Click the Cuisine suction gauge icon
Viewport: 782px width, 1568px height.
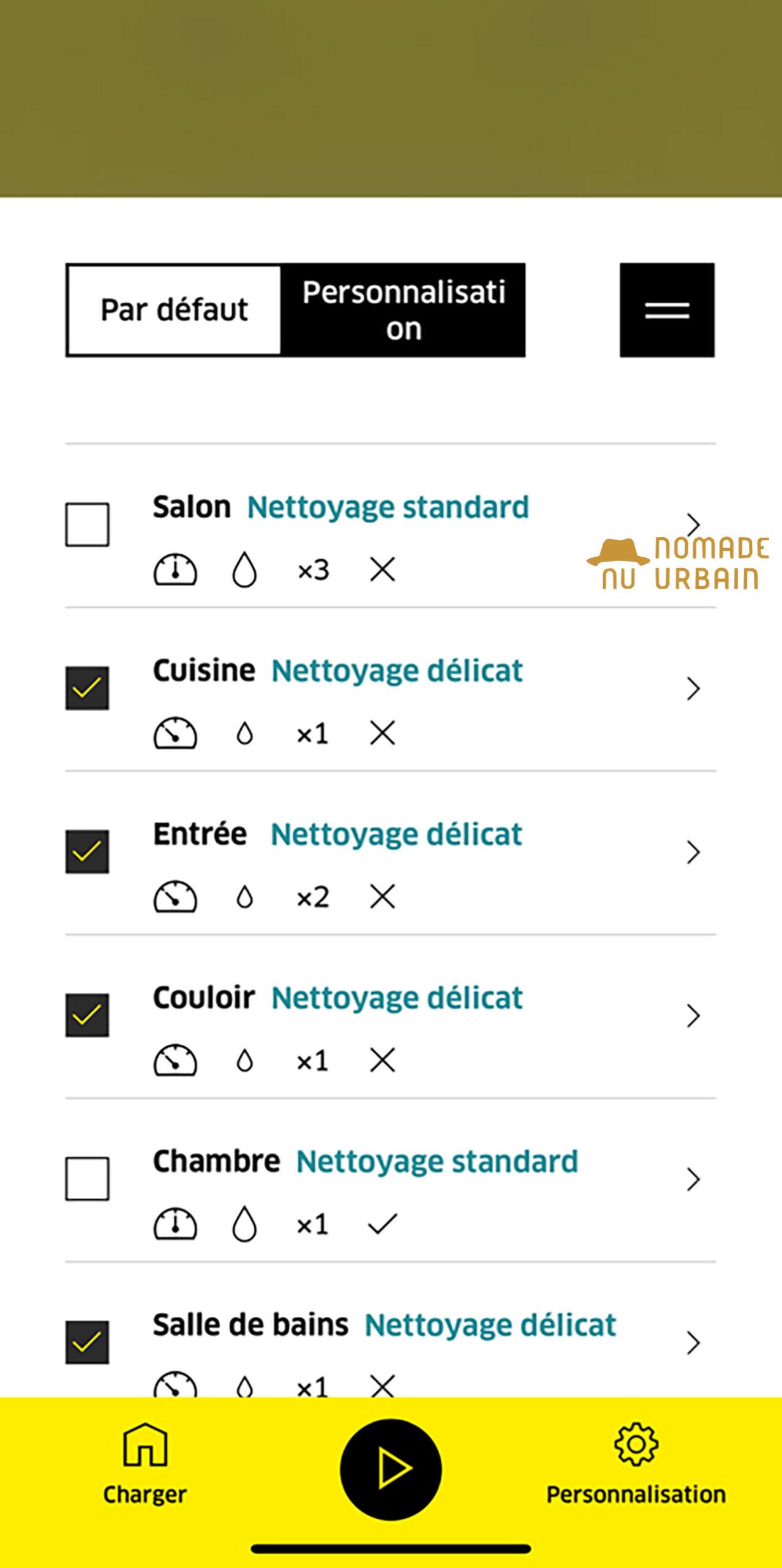pos(175,733)
